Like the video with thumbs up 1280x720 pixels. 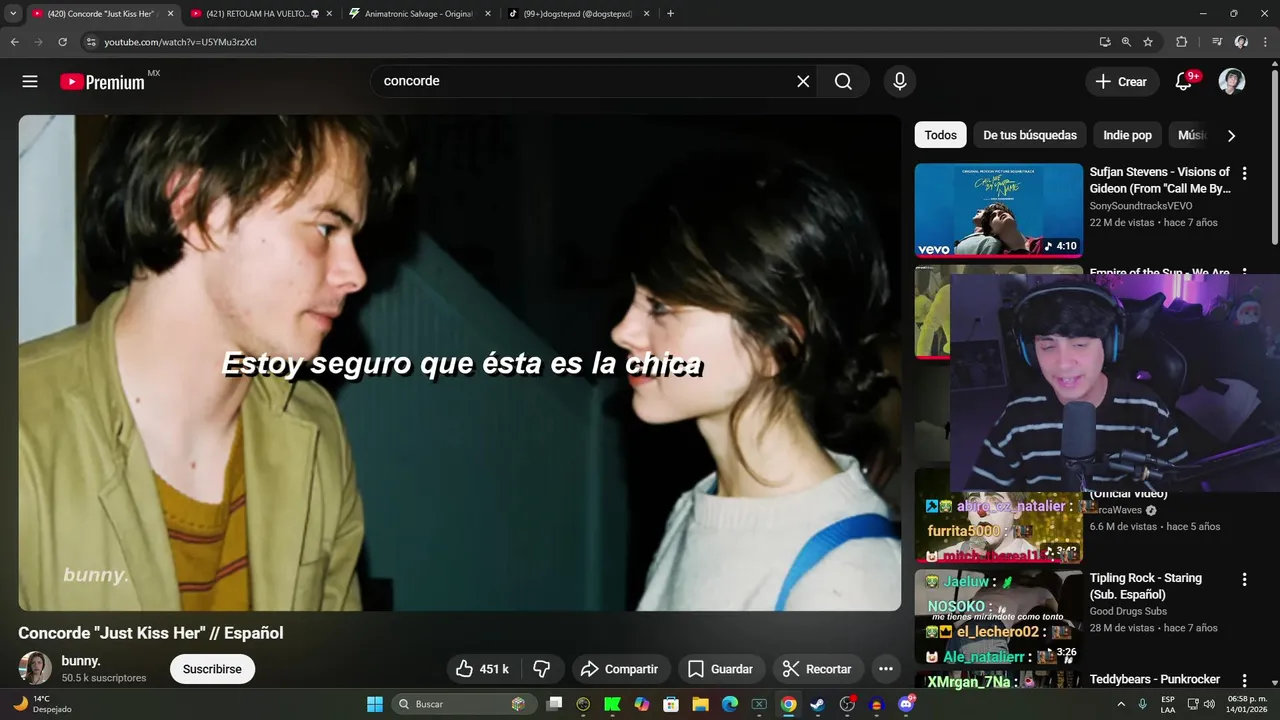pos(482,669)
